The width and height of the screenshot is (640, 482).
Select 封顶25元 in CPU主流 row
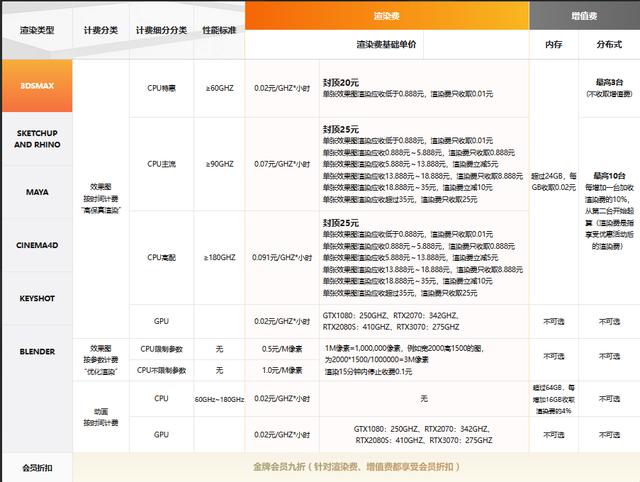(341, 129)
